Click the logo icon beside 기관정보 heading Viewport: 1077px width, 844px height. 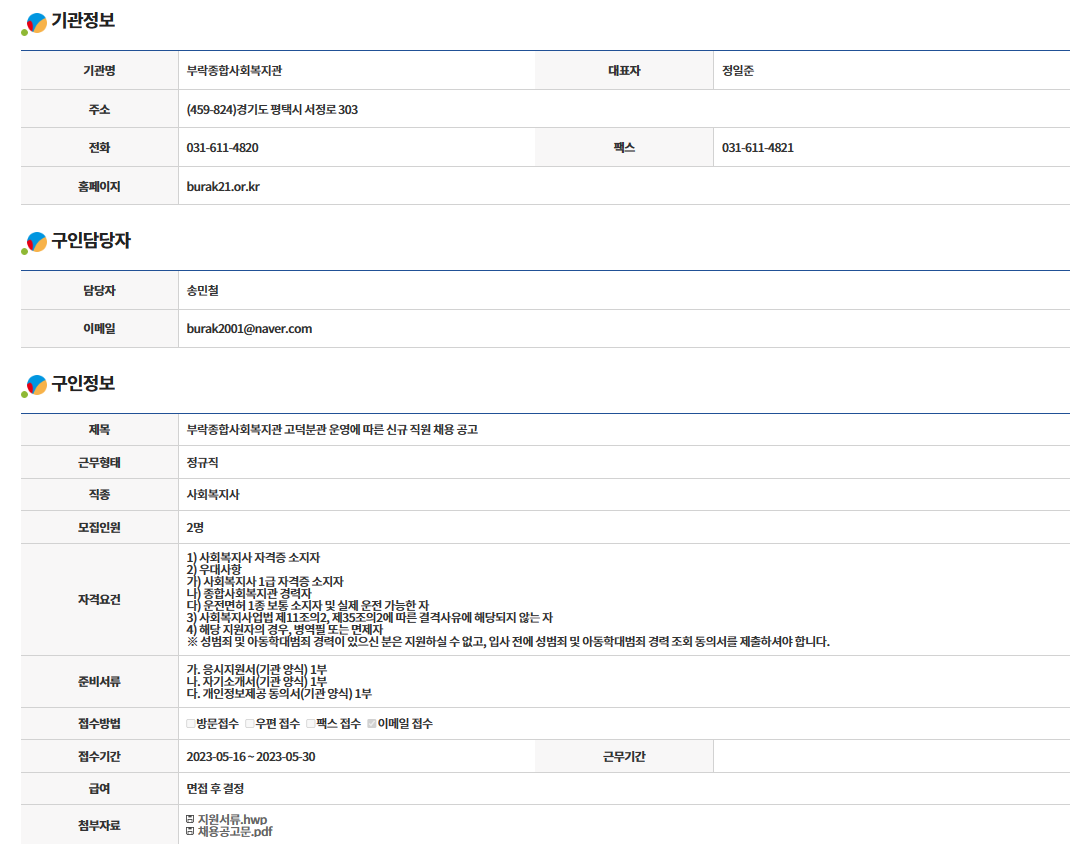(34, 23)
